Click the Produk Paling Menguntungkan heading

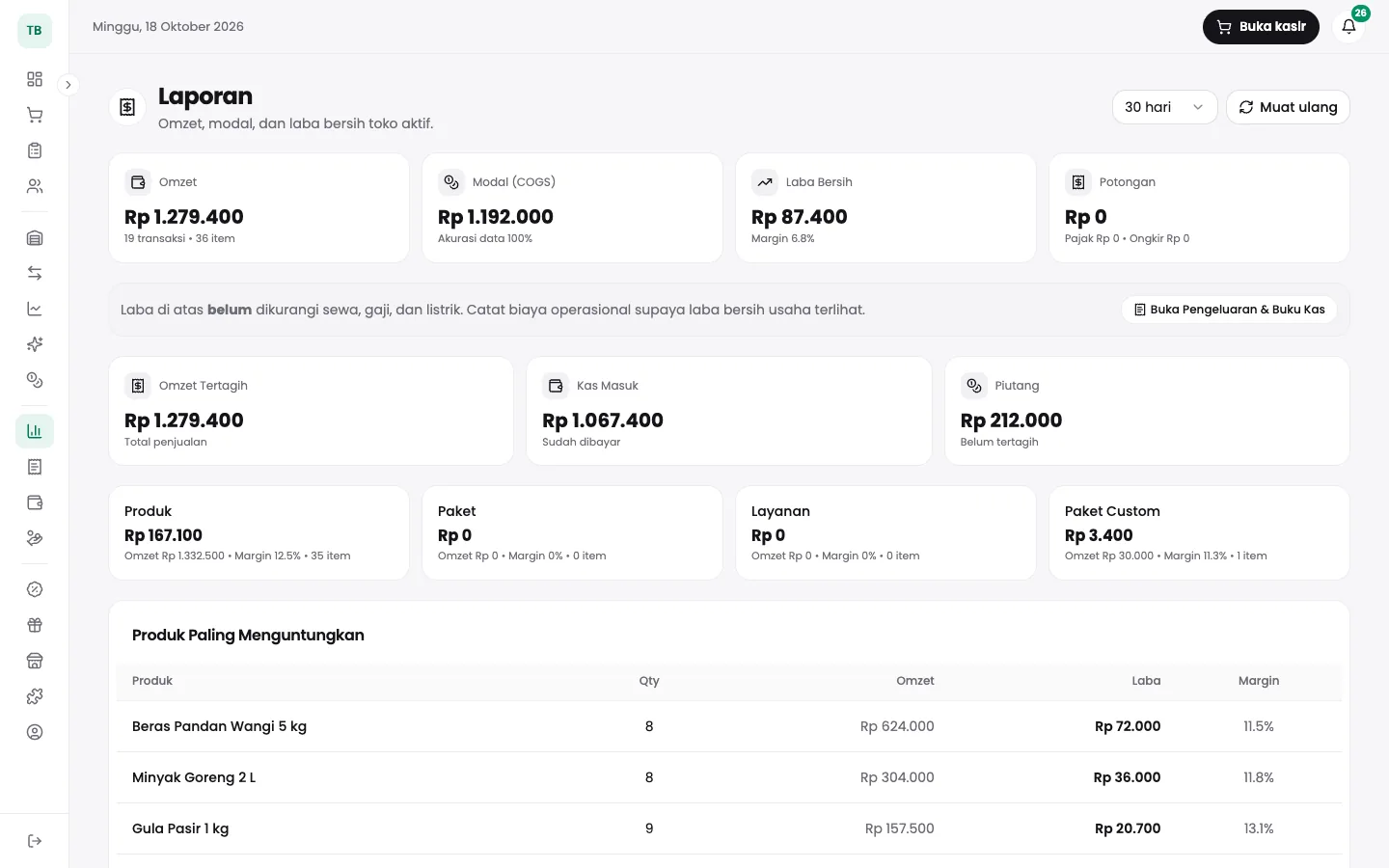[x=248, y=635]
